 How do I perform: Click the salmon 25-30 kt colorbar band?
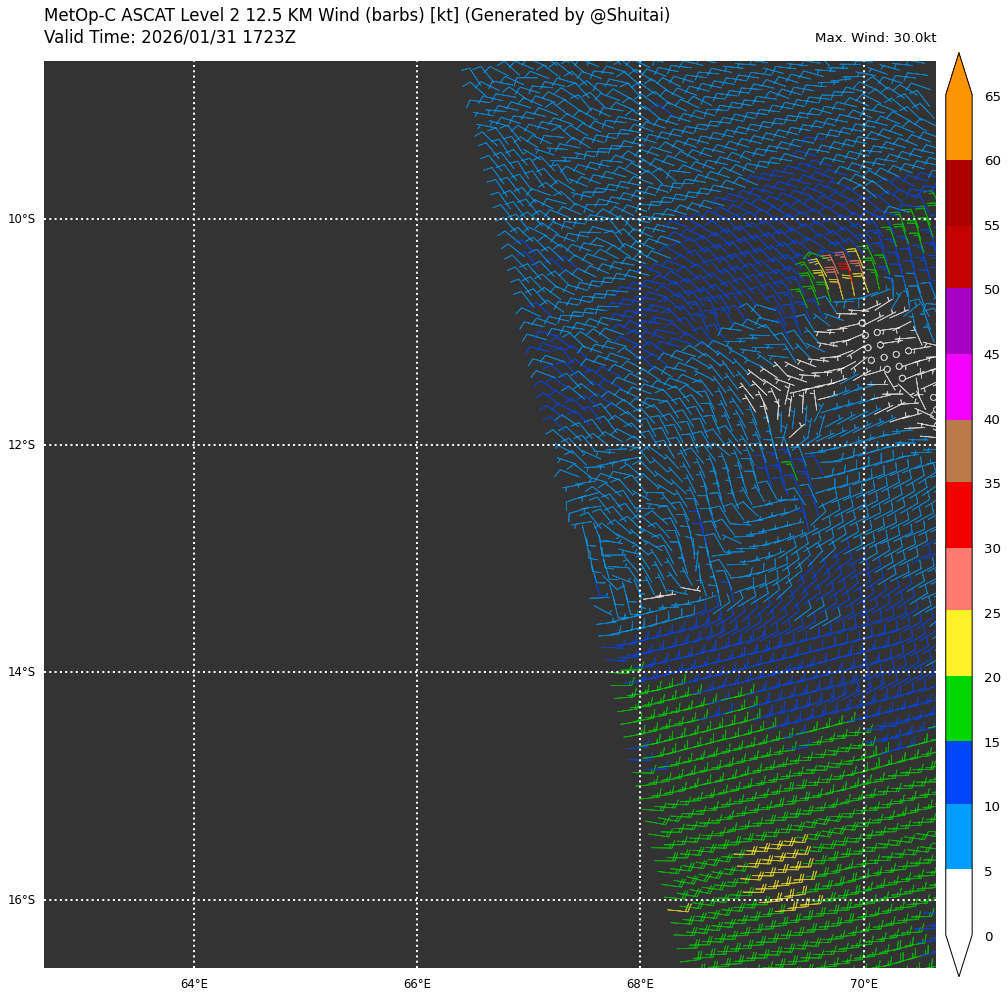(958, 579)
